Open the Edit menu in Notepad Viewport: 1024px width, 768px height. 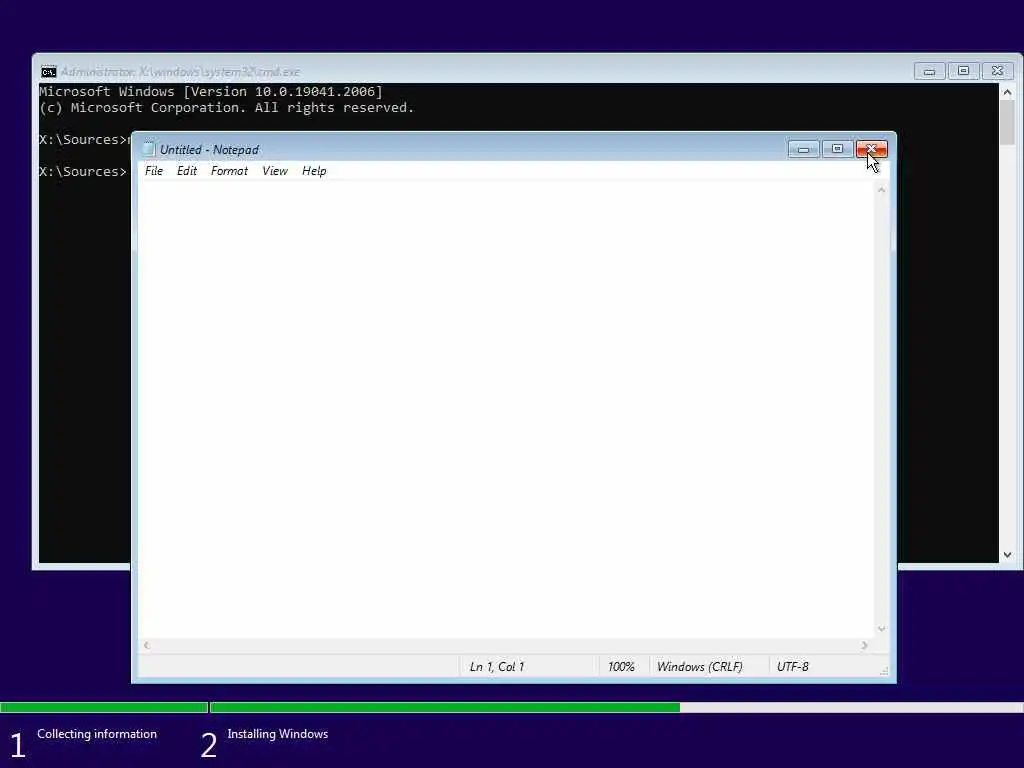tap(187, 171)
